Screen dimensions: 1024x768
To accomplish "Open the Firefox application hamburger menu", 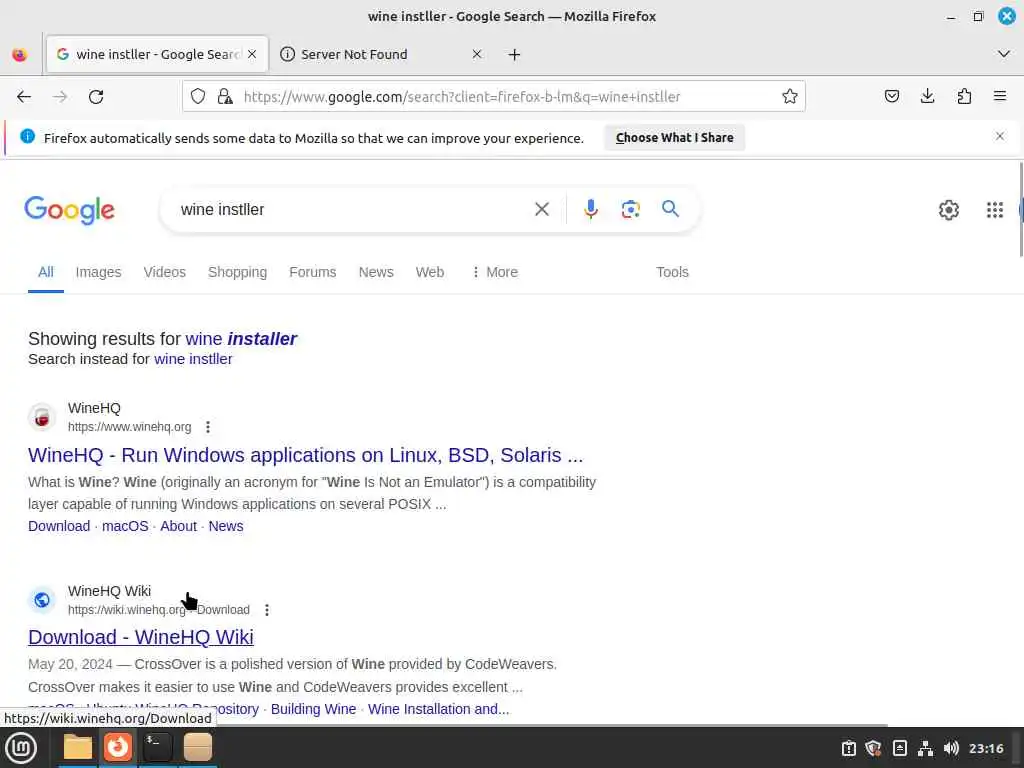I will point(1000,97).
